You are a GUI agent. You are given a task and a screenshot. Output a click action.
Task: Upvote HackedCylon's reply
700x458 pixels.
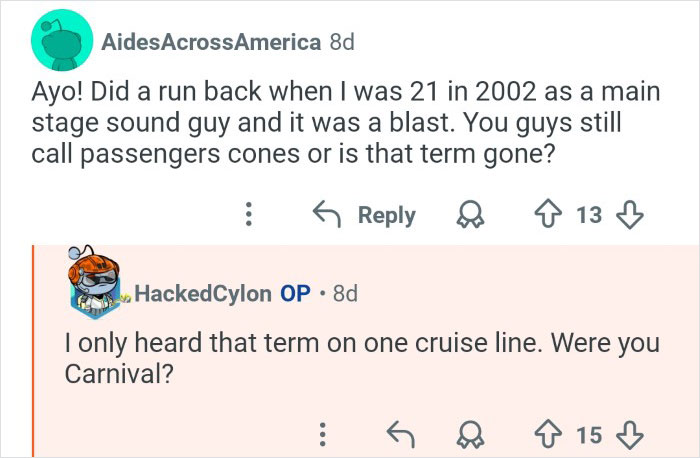[x=546, y=434]
